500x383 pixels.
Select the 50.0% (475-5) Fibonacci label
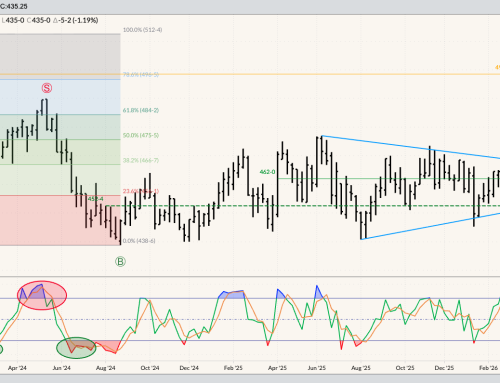pyautogui.click(x=141, y=135)
